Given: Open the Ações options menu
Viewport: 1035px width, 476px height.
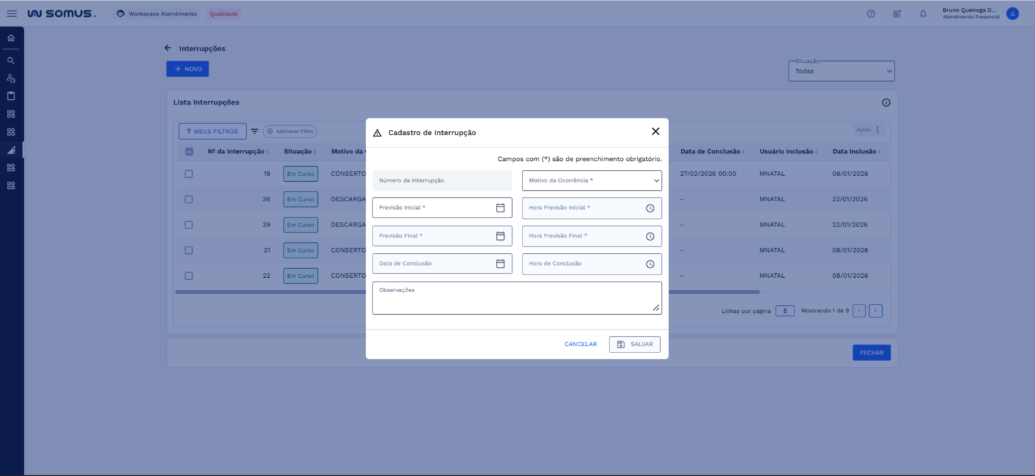Looking at the screenshot, I should tap(868, 130).
